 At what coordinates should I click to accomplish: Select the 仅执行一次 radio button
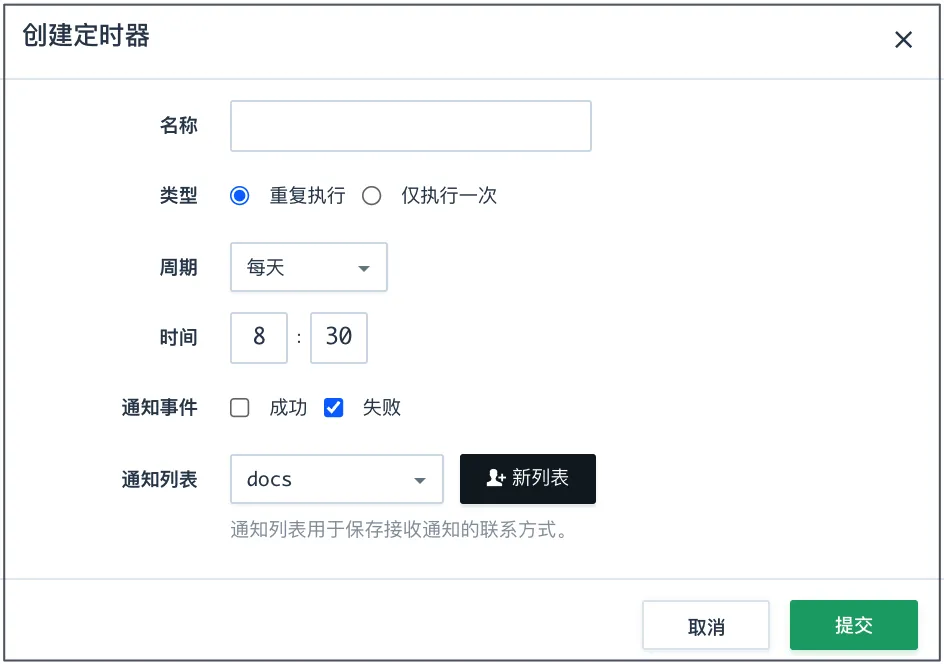tap(371, 196)
